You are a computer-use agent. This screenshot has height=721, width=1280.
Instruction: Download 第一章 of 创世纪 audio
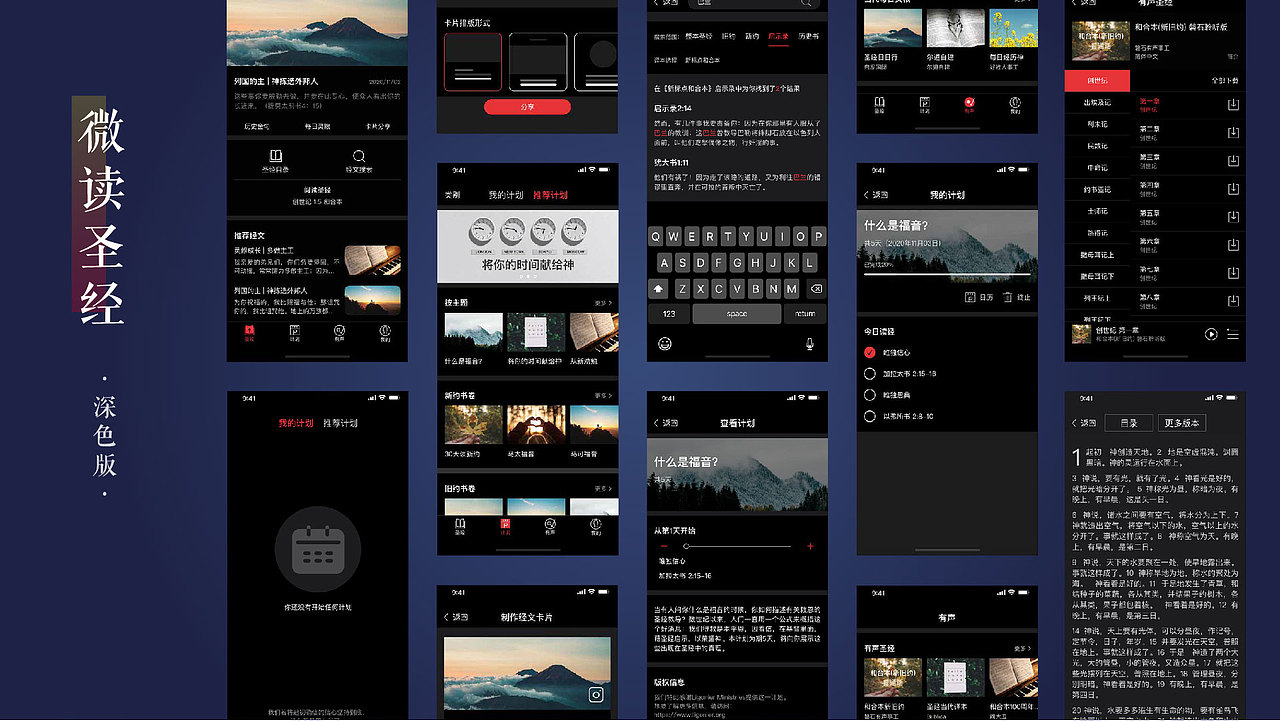coord(1233,104)
